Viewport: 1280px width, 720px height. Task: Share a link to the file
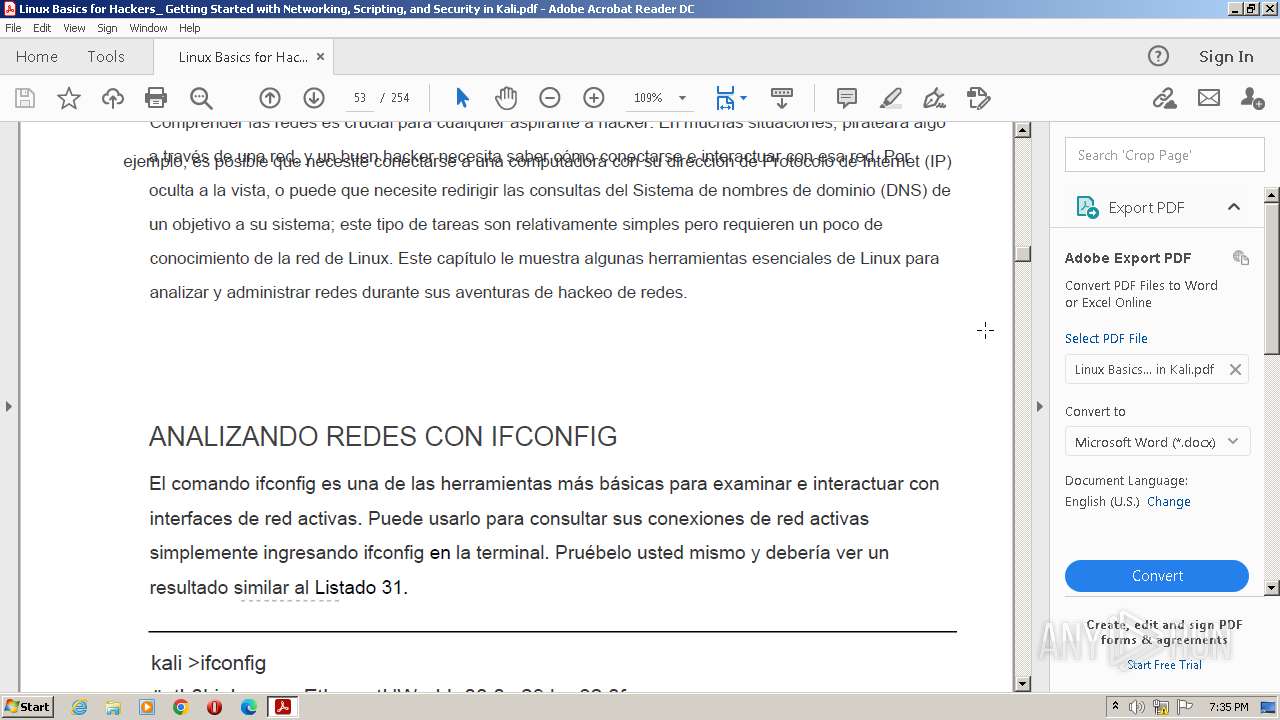click(x=1164, y=98)
